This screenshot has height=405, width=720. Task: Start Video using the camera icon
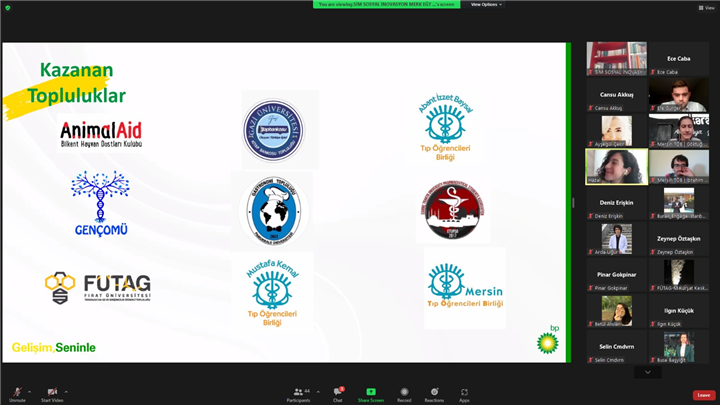click(x=52, y=394)
